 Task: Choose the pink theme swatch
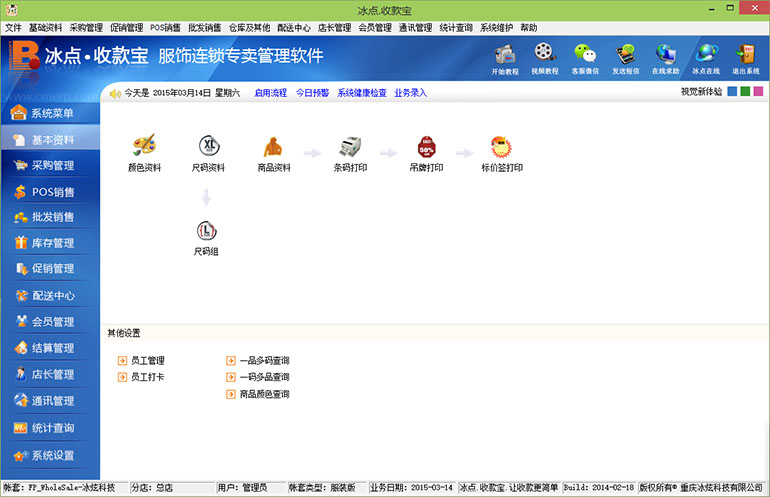point(758,91)
